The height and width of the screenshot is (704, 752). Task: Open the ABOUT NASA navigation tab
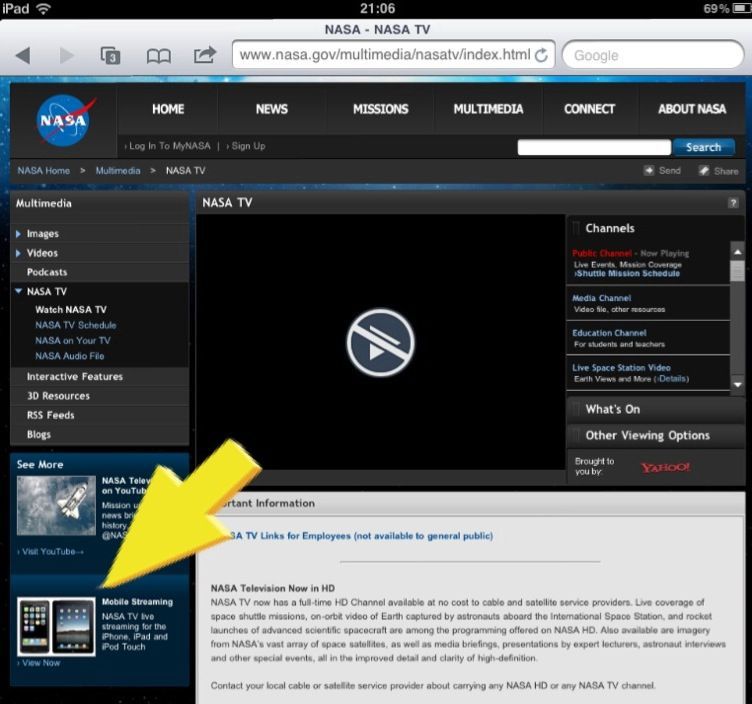pos(692,109)
